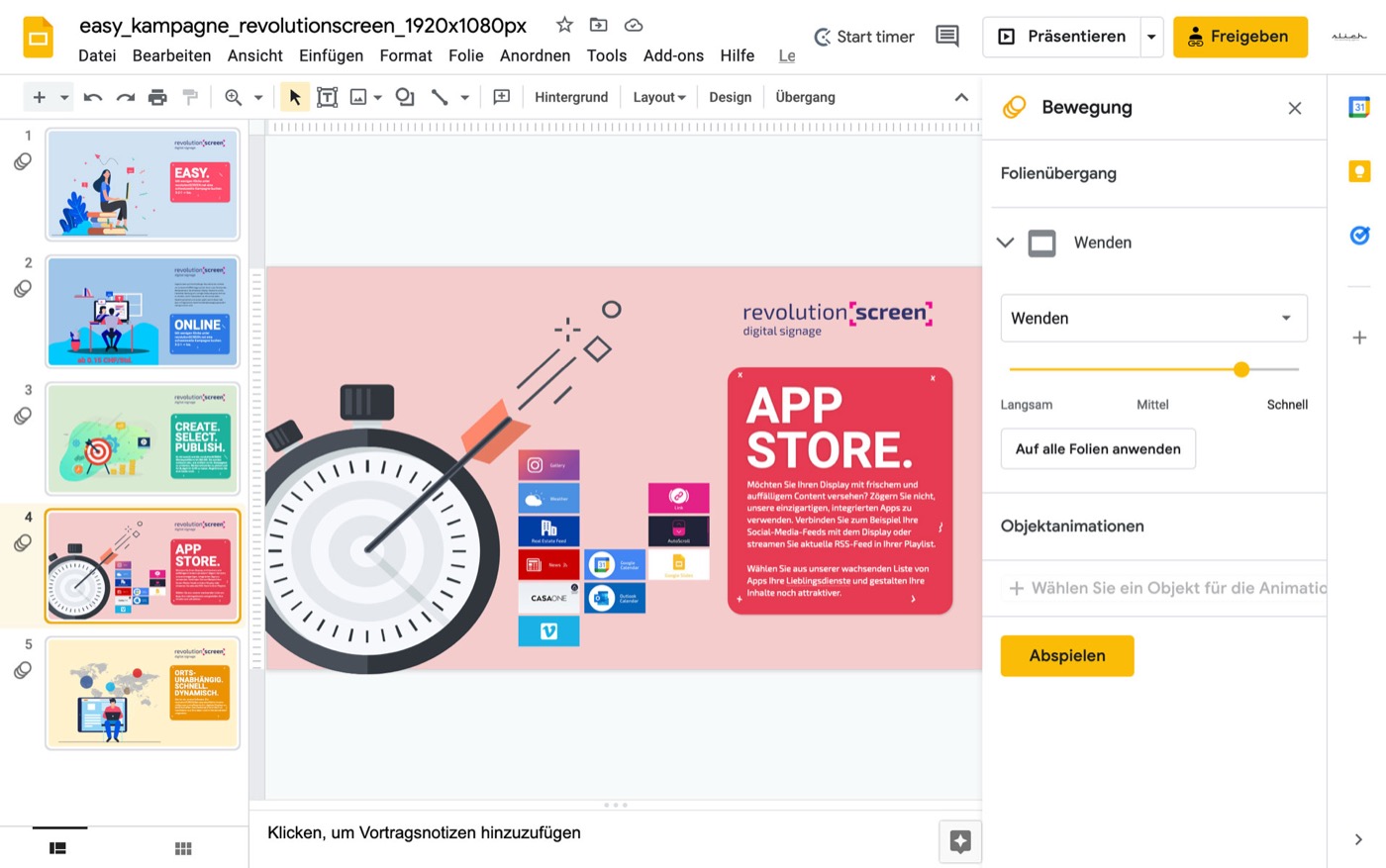Click the insert image tool
Image resolution: width=1386 pixels, height=868 pixels.
[x=358, y=97]
